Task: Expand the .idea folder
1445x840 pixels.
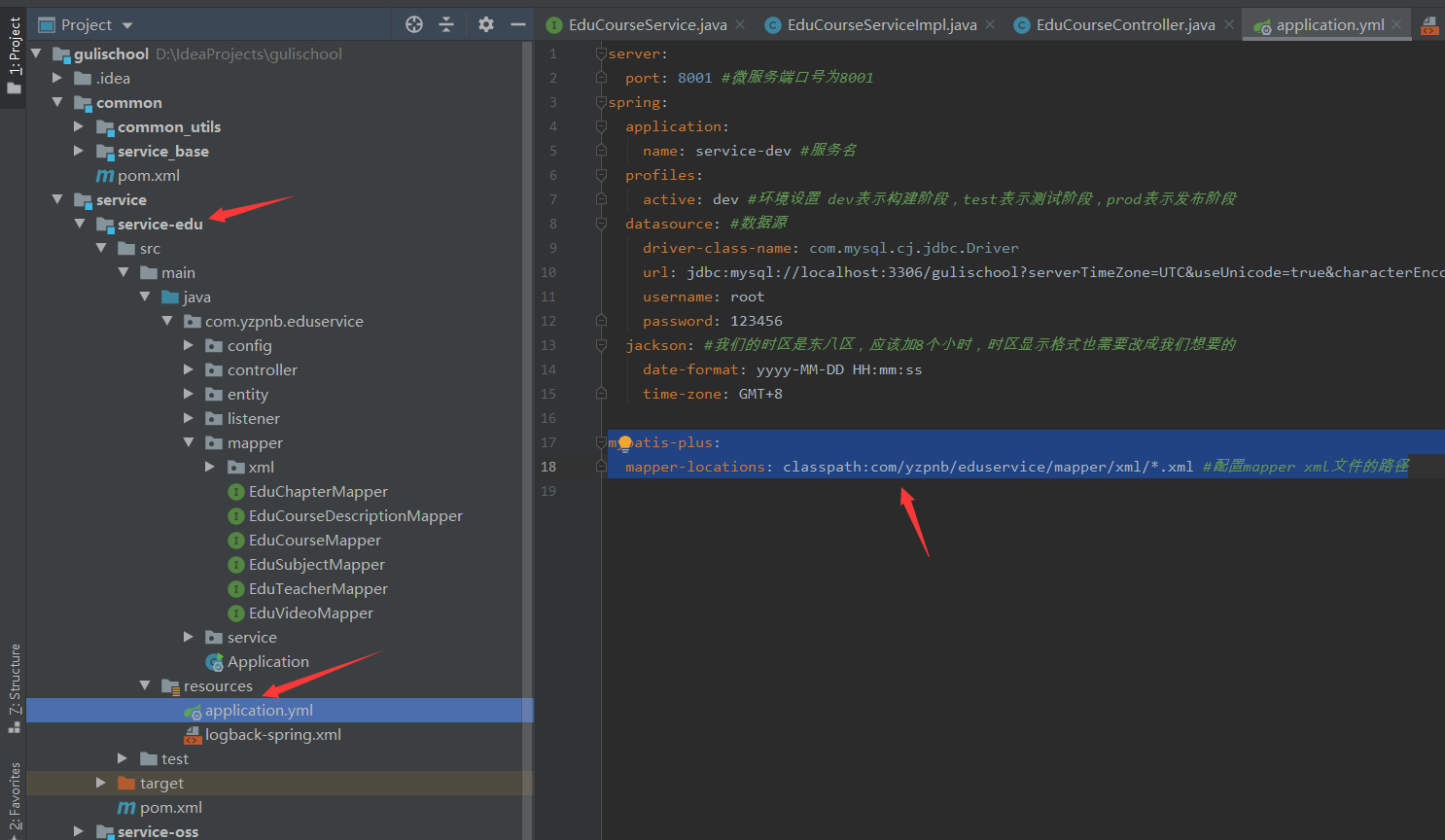Action: 57,78
